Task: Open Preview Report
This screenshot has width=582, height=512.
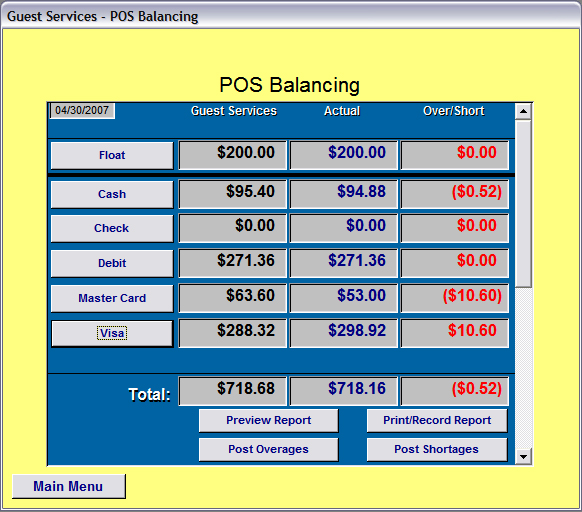Action: [x=269, y=420]
